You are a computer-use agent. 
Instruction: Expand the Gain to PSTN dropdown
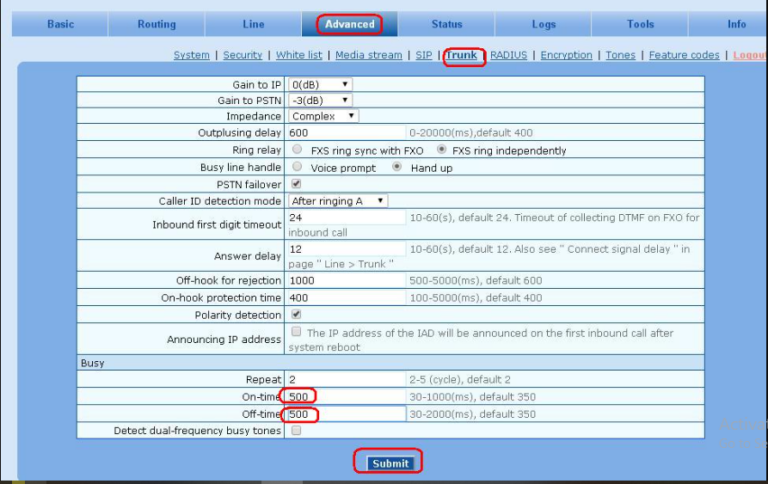(x=320, y=100)
